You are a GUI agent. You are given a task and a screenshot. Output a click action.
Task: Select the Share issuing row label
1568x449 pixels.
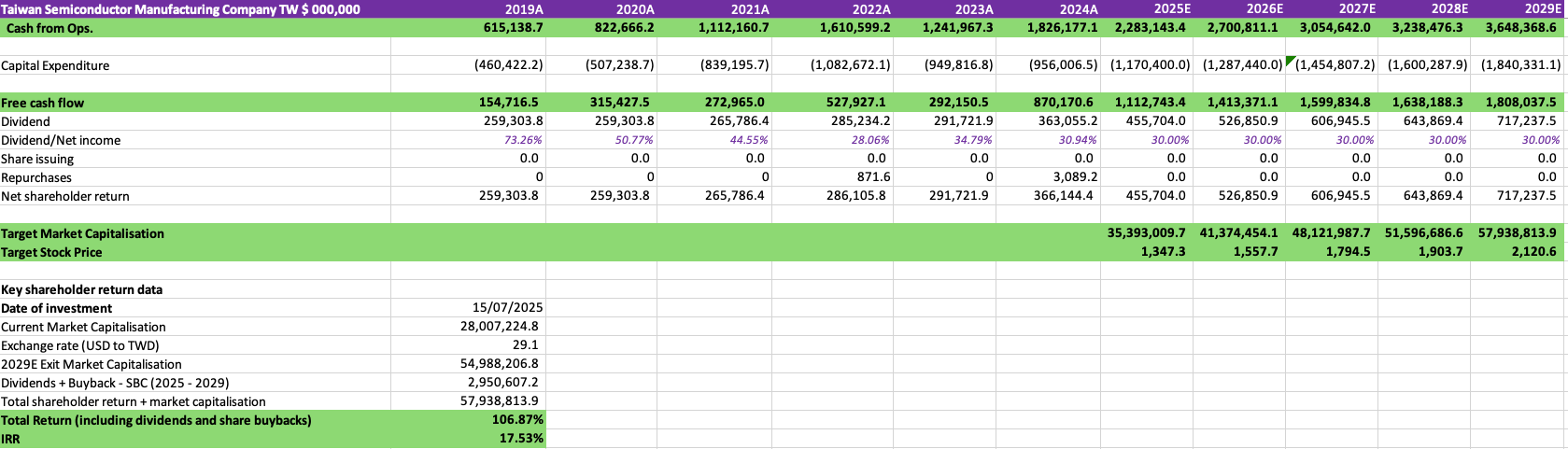tap(37, 159)
